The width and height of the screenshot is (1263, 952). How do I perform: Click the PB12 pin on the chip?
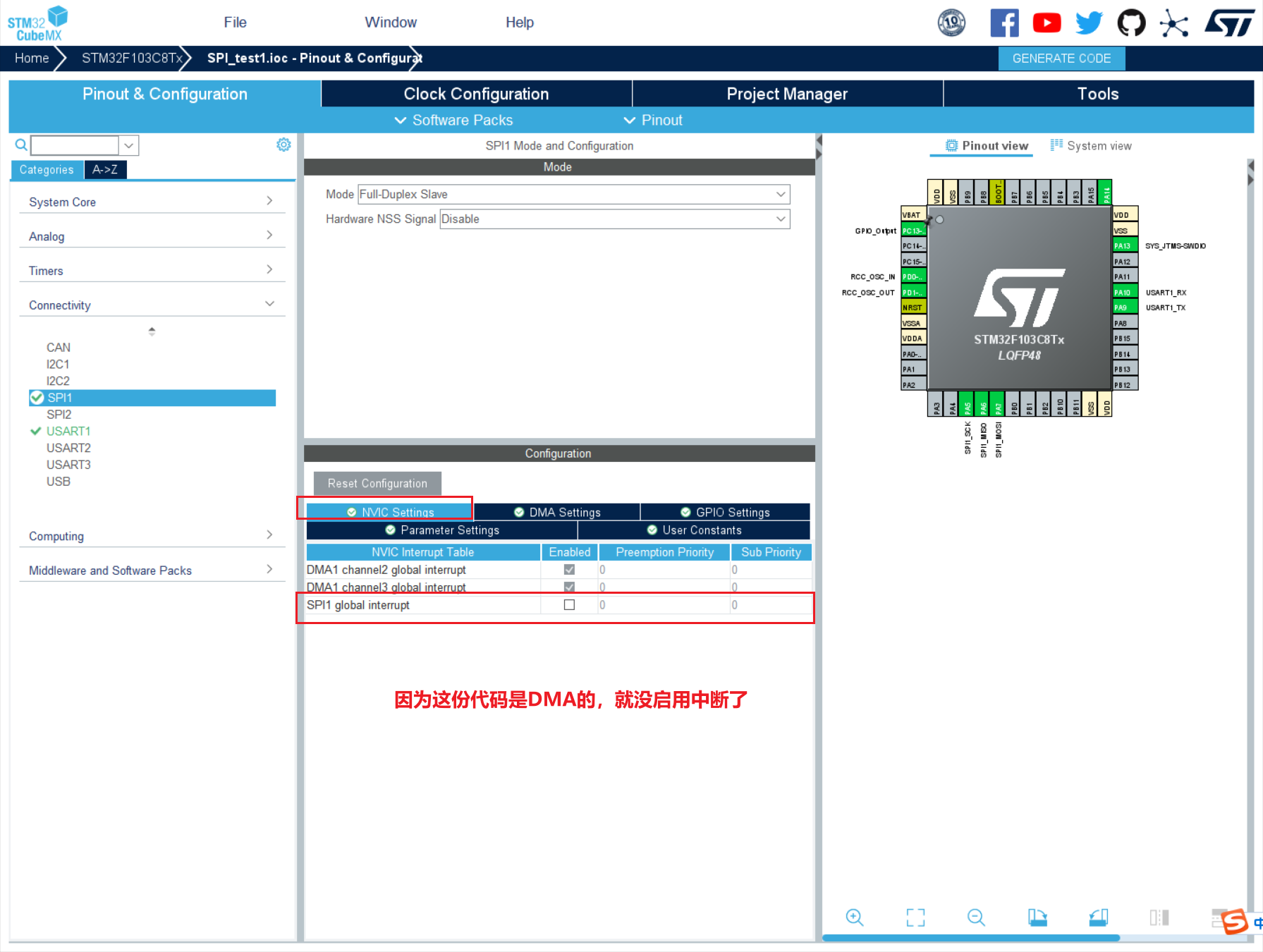[x=1125, y=385]
